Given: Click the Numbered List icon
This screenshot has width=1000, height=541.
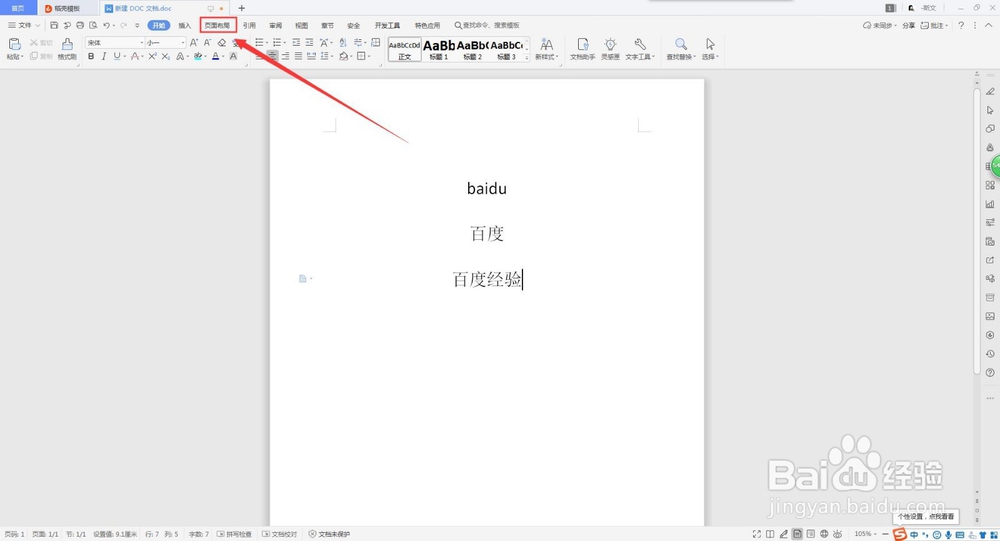Looking at the screenshot, I should (276, 43).
